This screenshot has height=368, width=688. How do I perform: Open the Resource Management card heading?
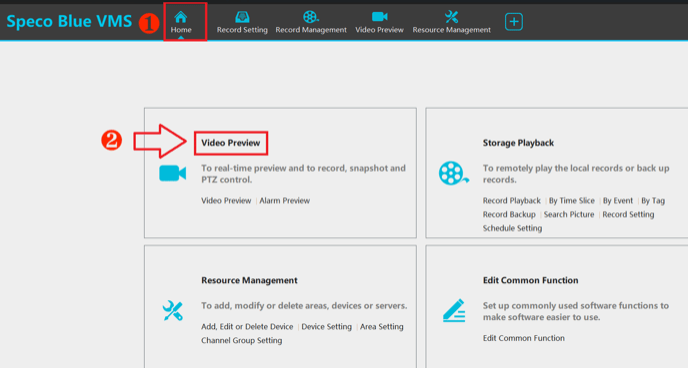[249, 280]
